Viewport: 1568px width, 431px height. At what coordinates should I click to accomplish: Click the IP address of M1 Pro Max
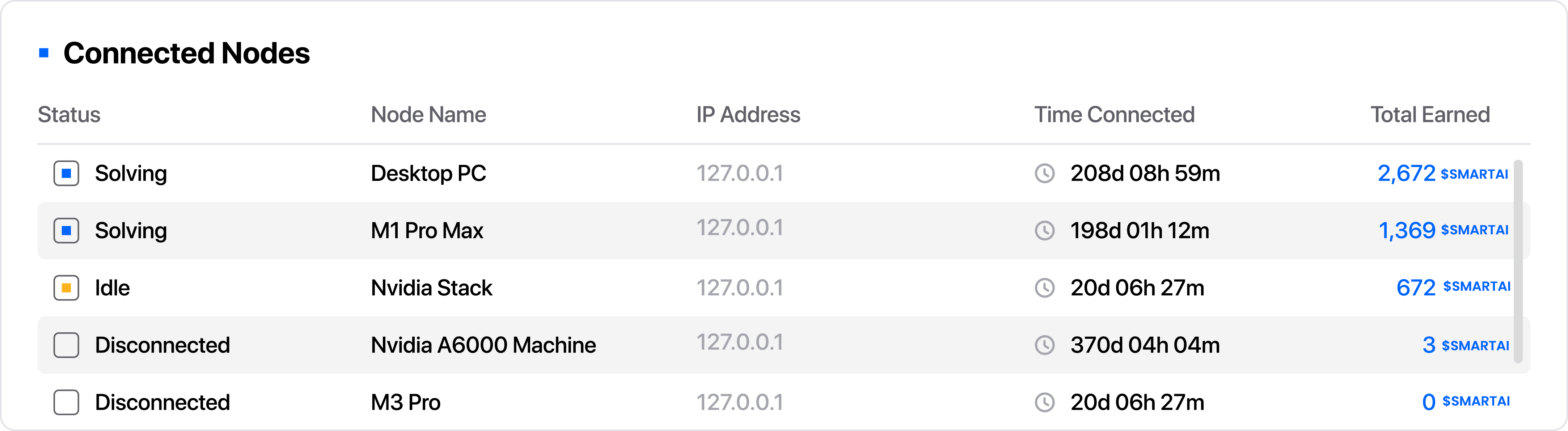740,228
